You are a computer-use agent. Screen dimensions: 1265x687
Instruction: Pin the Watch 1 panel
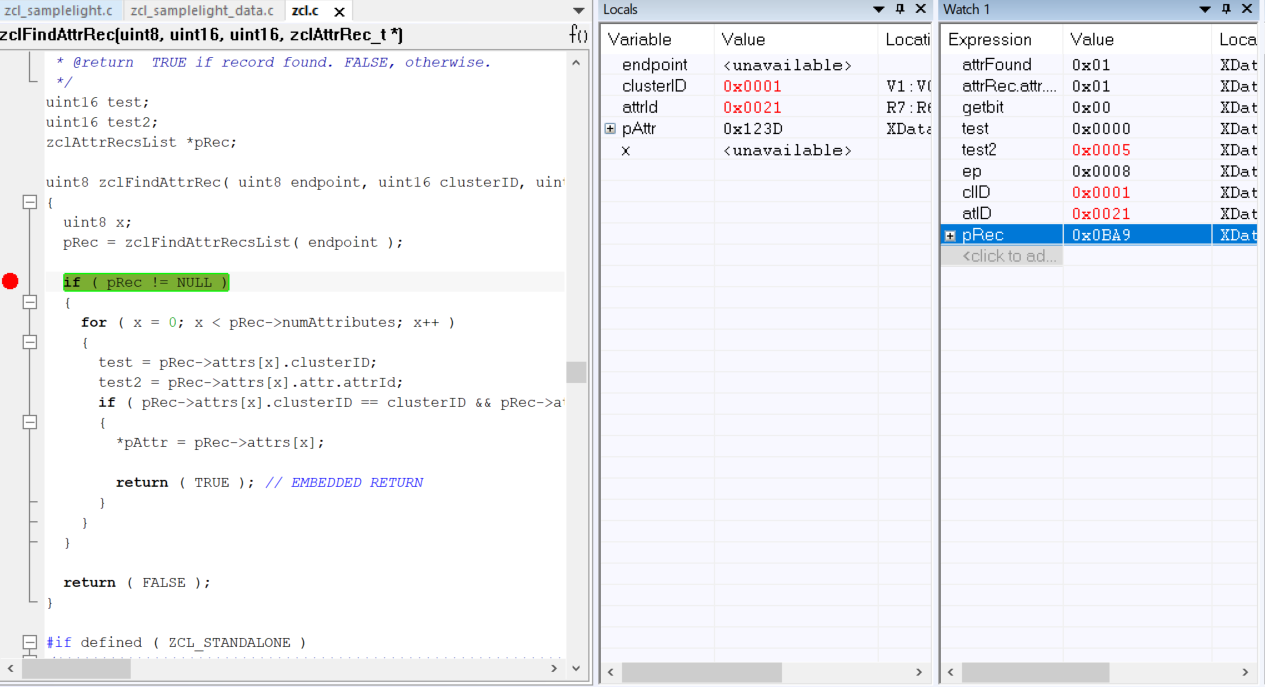(x=1226, y=9)
